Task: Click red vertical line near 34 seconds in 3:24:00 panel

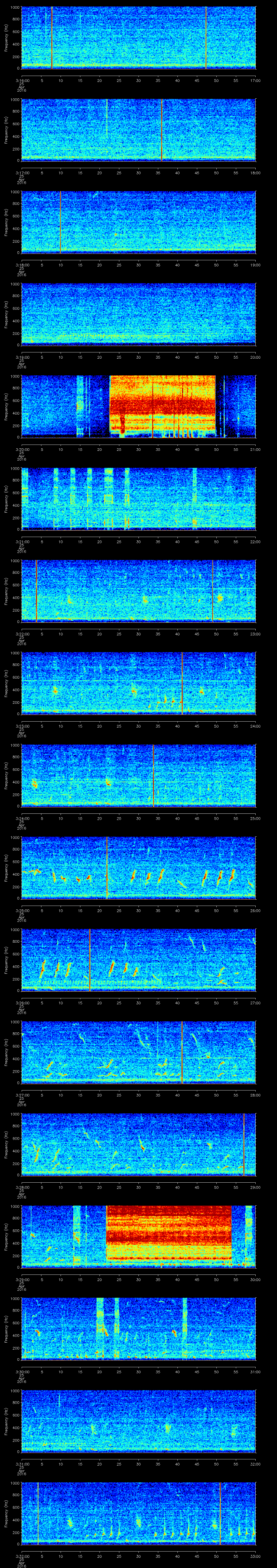Action: (153, 775)
